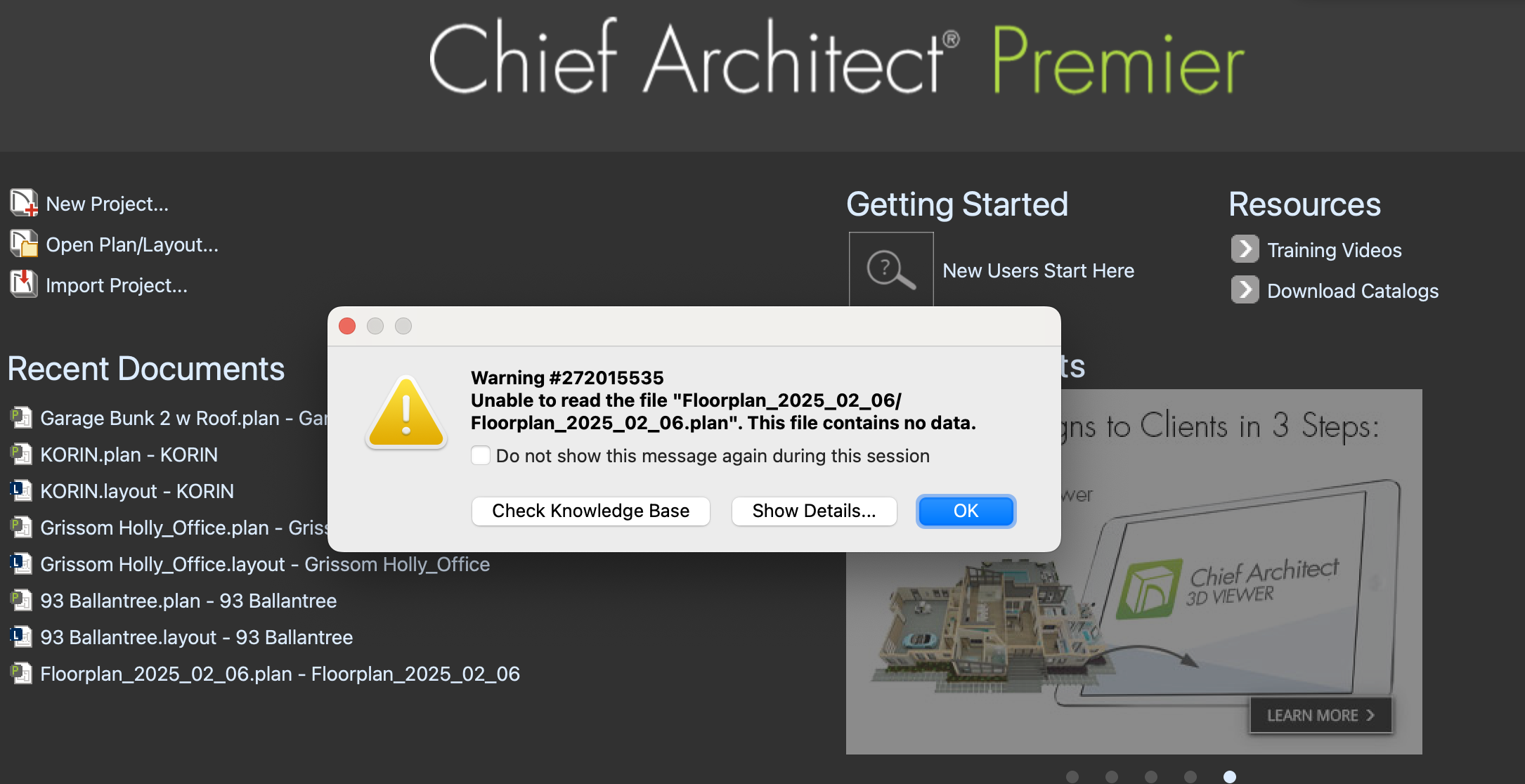The height and width of the screenshot is (784, 1525).
Task: Click the KORIN.plan file icon
Action: [x=21, y=454]
